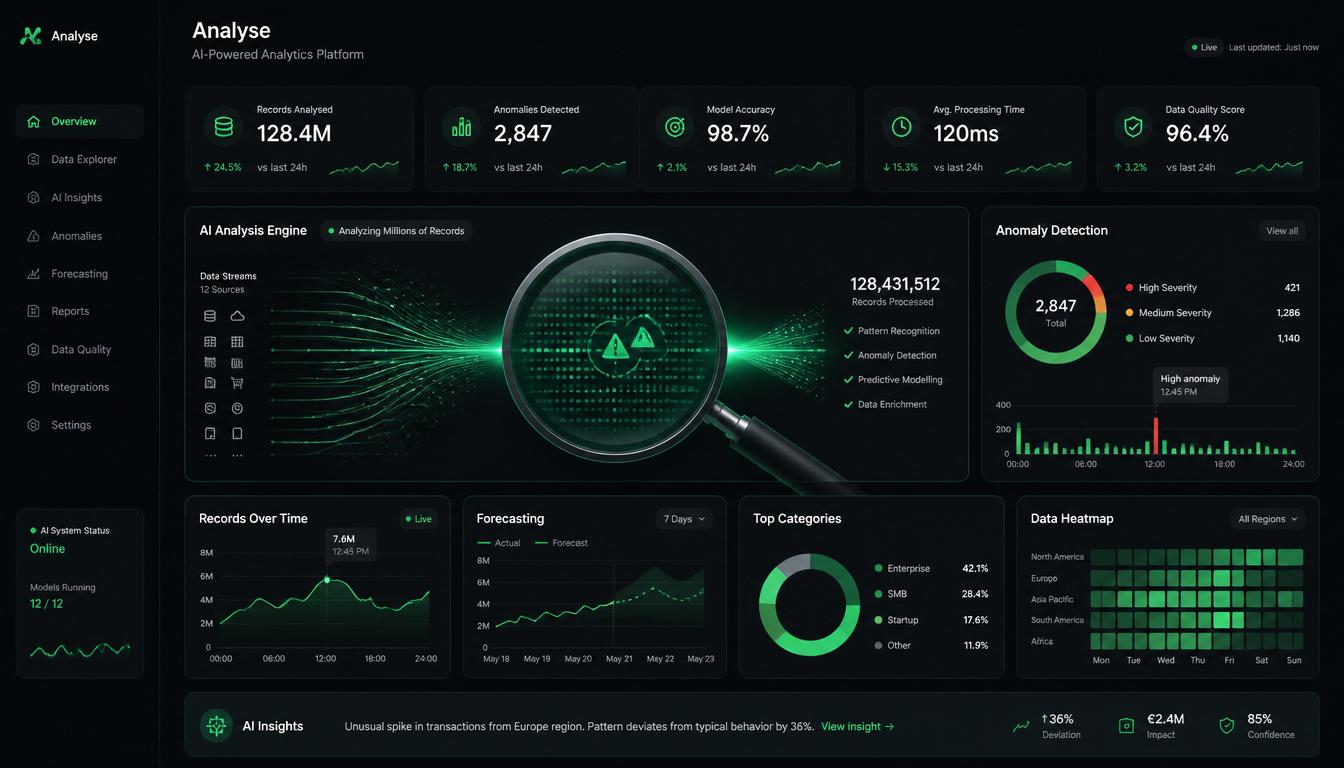Click the Impact money icon

click(x=1126, y=727)
